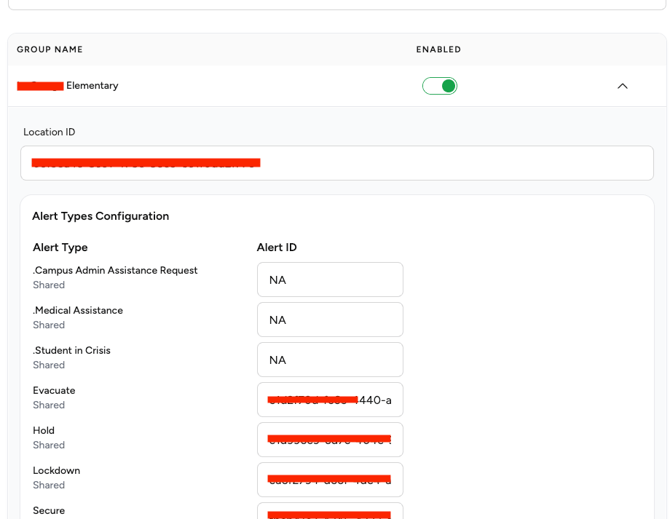Screen dimensions: 670x519
Task: Select the .Campus Admin Assistance Request label
Action: point(115,270)
